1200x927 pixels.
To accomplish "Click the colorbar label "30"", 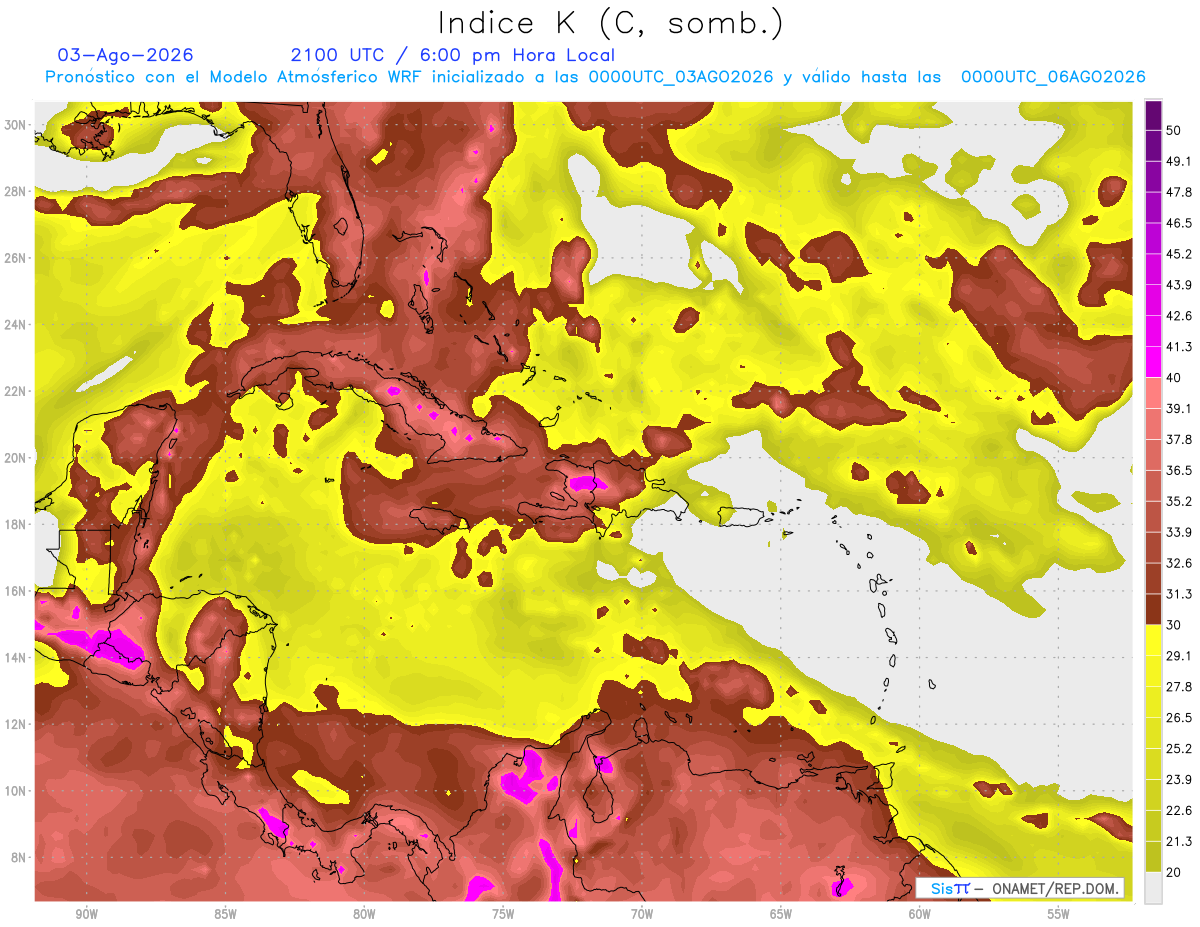I will point(1174,625).
